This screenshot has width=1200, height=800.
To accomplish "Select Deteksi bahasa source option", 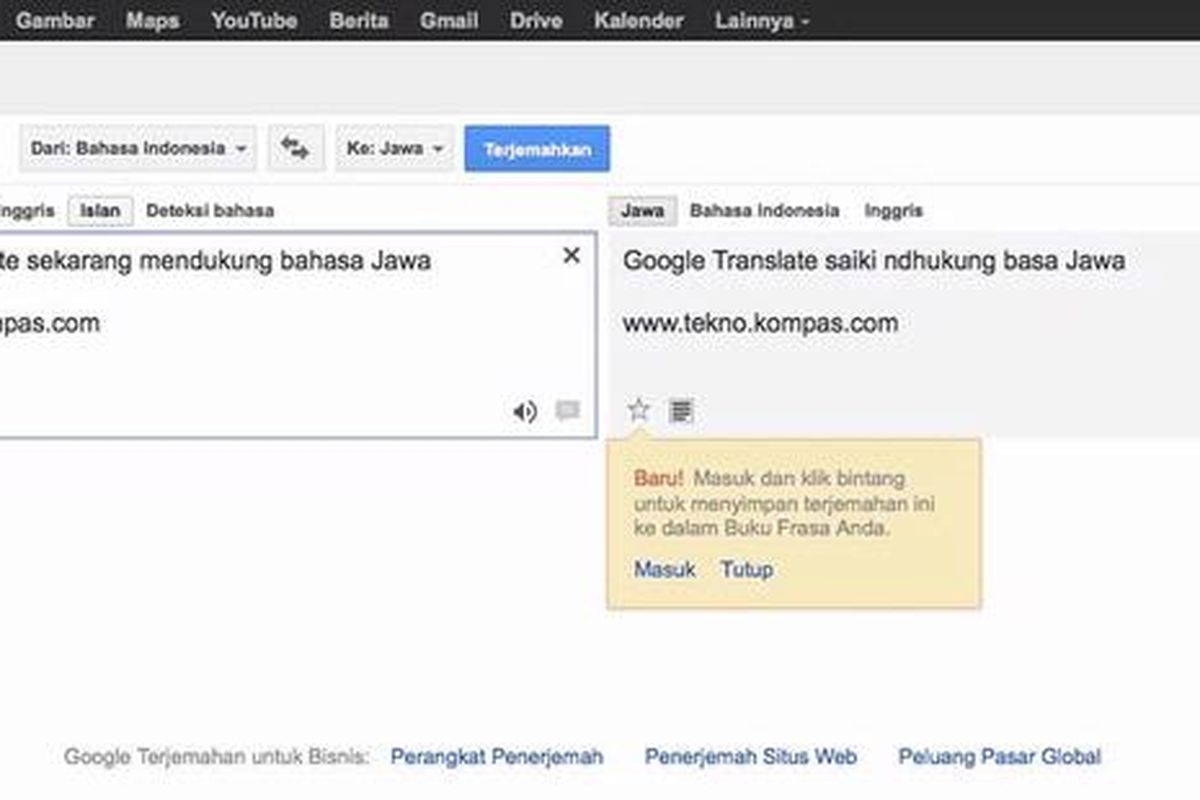I will tap(210, 211).
